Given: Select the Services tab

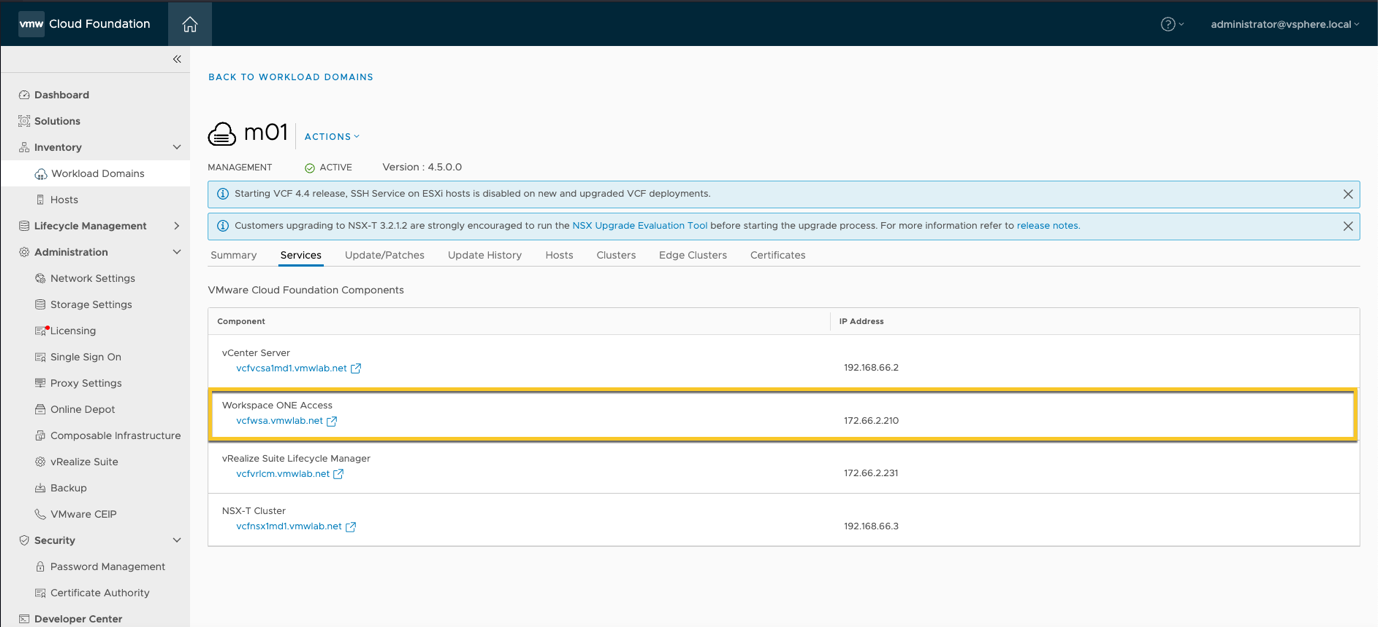Looking at the screenshot, I should tap(301, 255).
